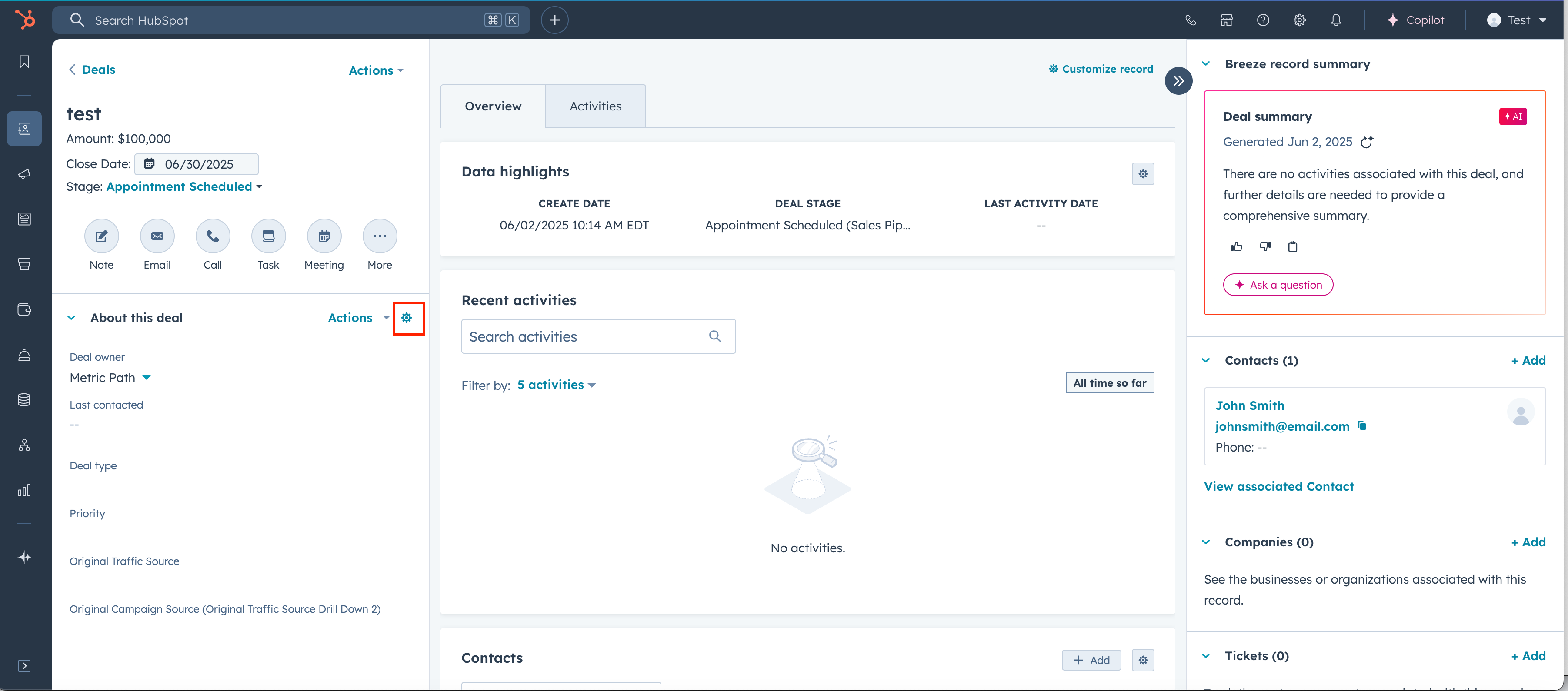Log a Call on the deal

pyautogui.click(x=213, y=236)
